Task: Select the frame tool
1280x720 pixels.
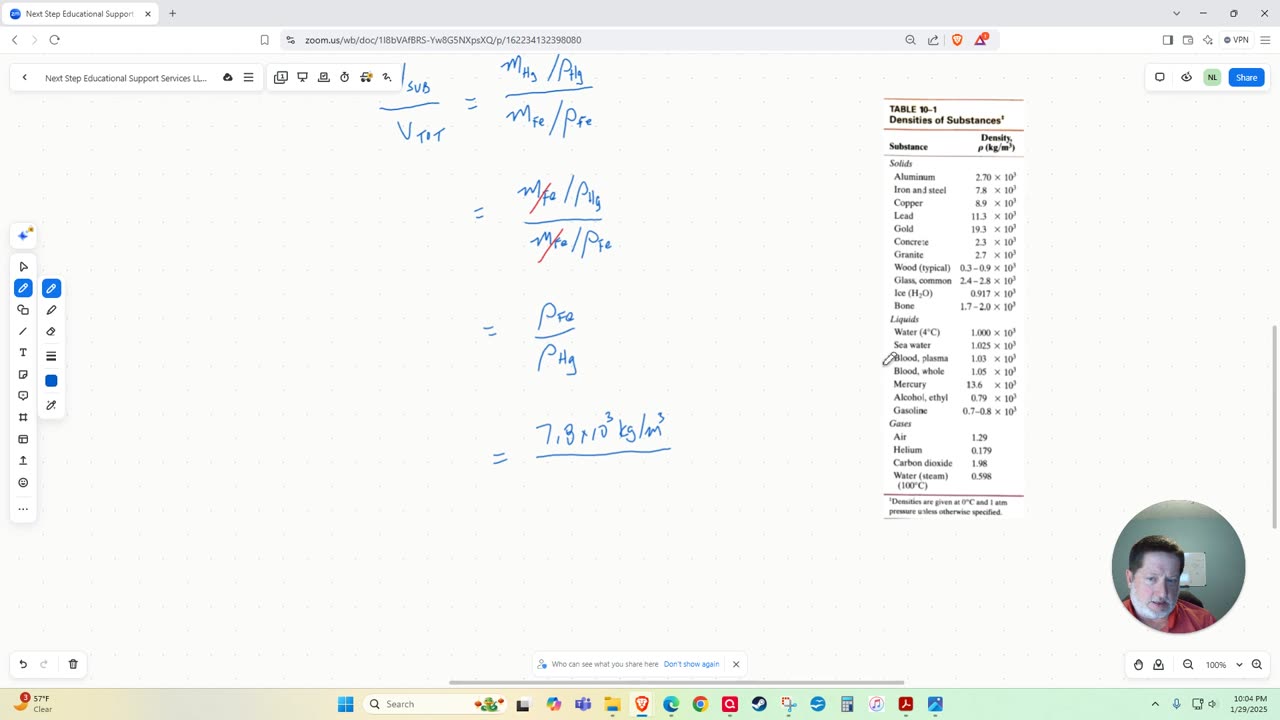Action: click(23, 417)
